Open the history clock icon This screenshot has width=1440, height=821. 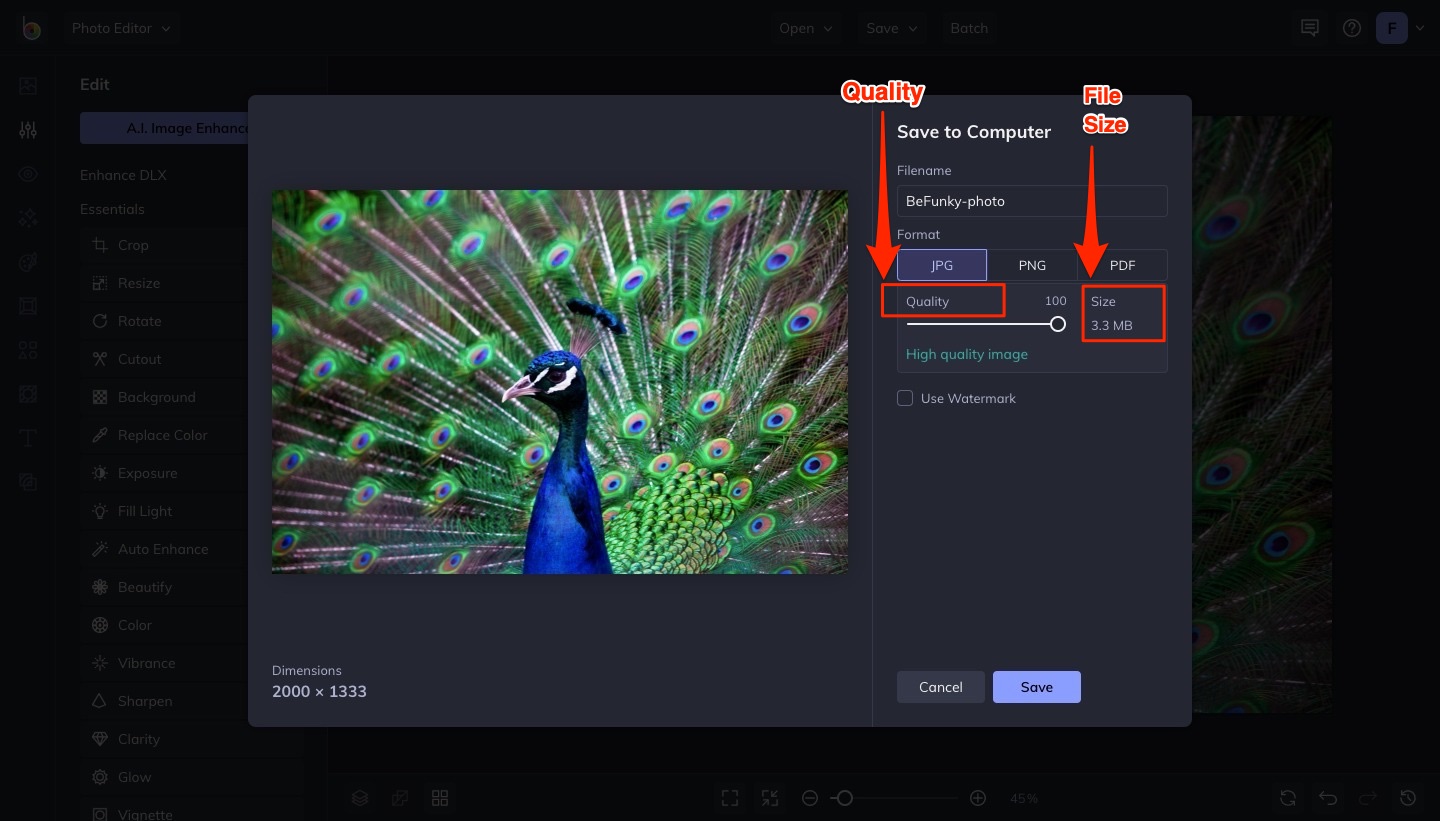(x=1408, y=798)
